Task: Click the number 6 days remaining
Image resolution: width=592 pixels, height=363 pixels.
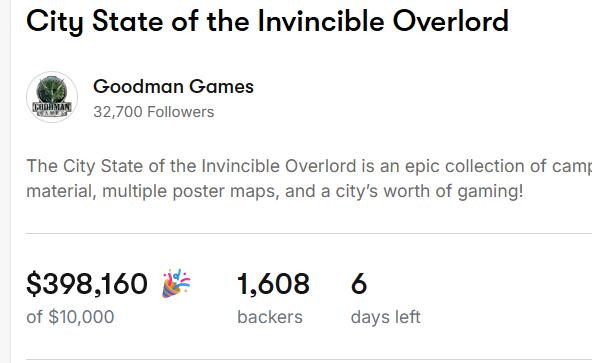Action: (359, 284)
